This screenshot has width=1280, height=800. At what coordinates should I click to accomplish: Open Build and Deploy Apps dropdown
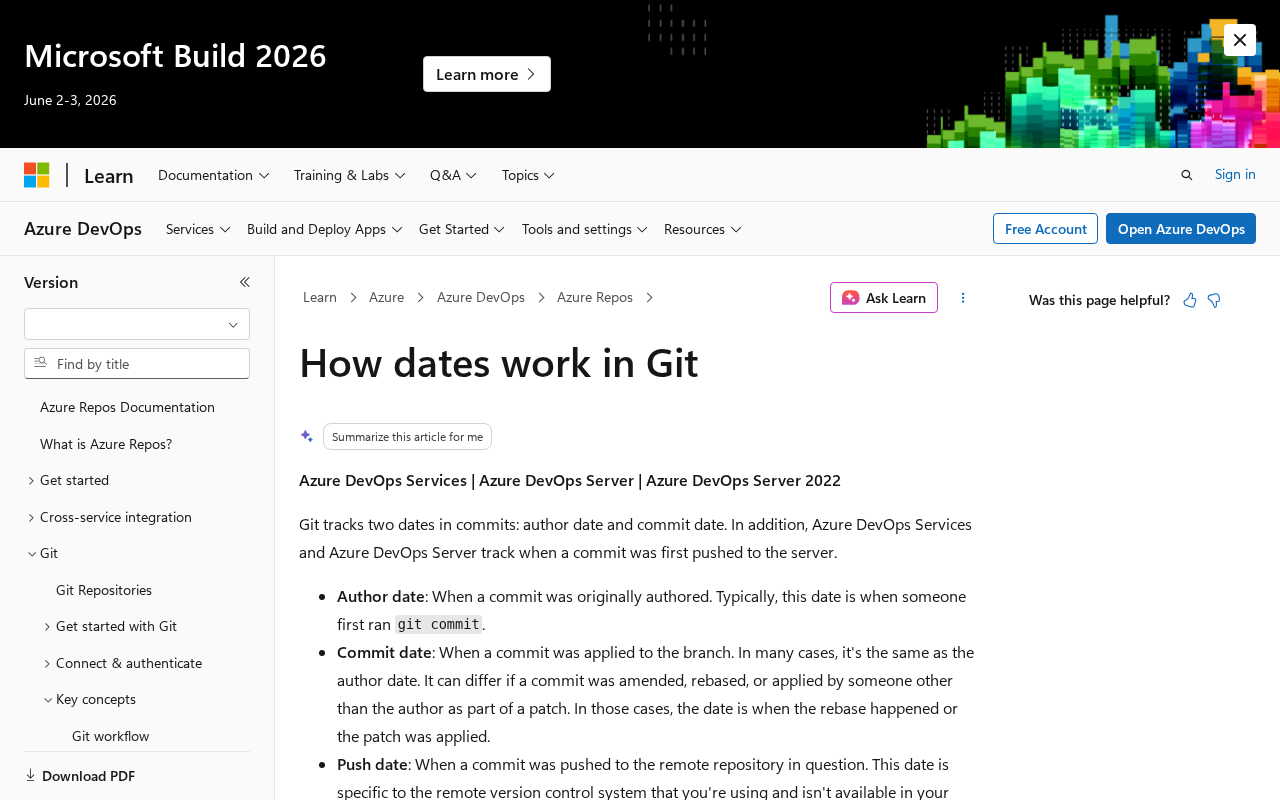click(x=325, y=229)
